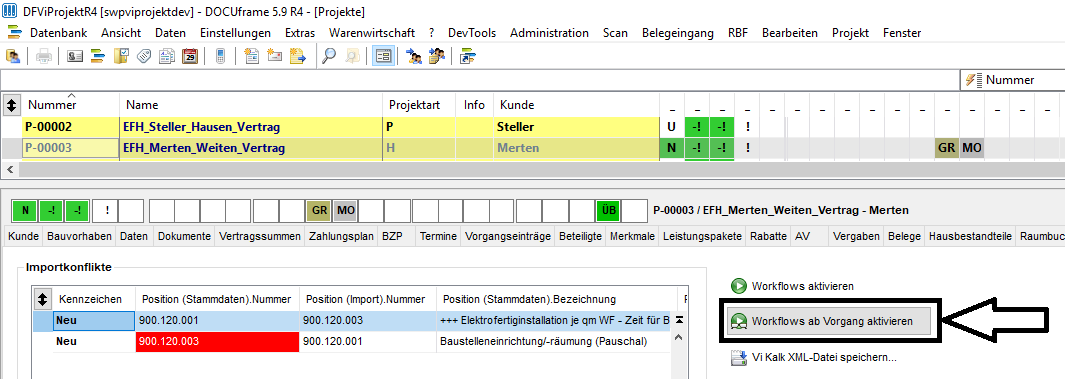Viewport: 1065px width, 379px height.
Task: Click the magnifying glass search icon in toolbar
Action: click(x=329, y=56)
